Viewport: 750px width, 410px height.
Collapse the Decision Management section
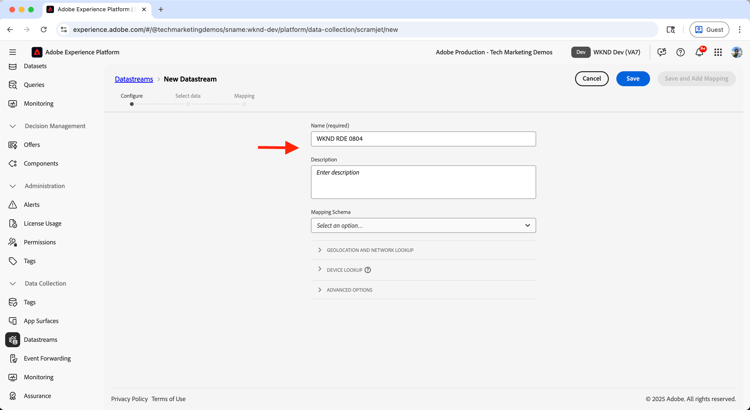(x=13, y=126)
